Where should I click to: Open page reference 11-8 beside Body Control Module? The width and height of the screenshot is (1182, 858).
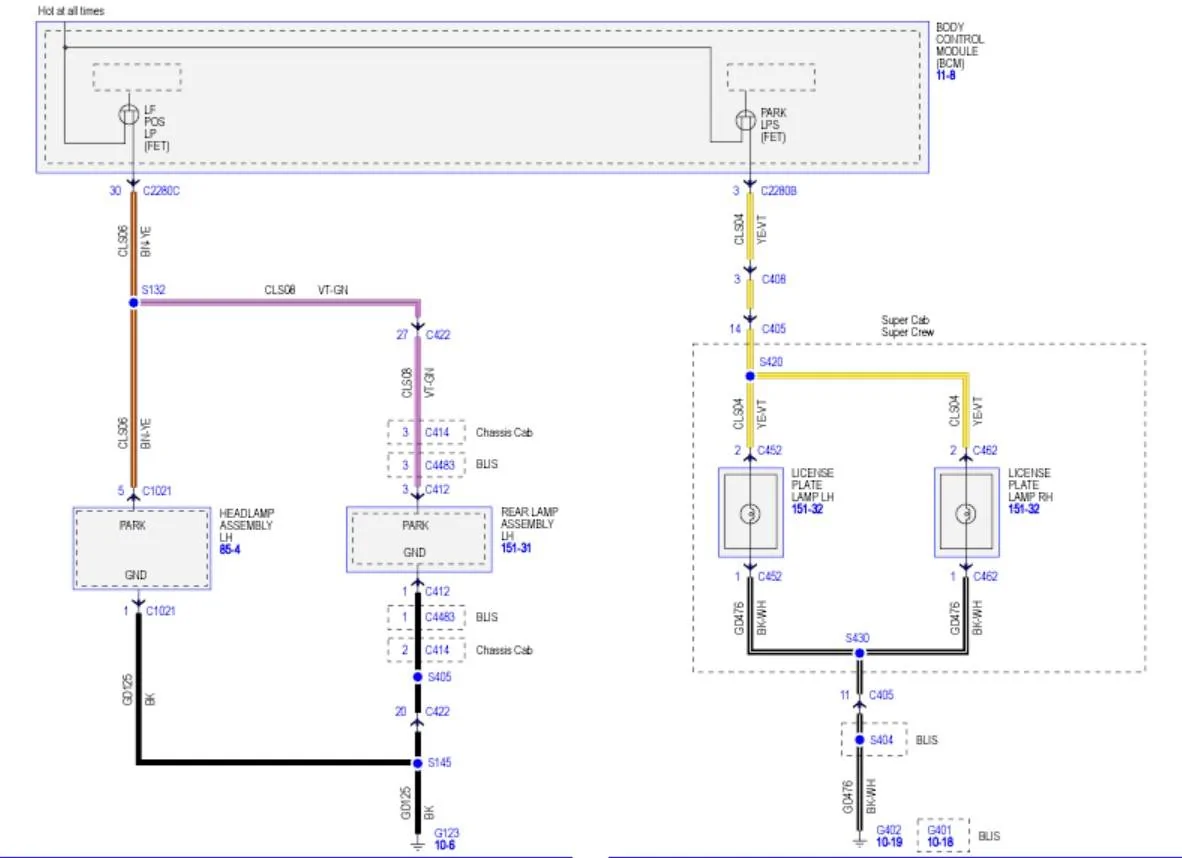(x=945, y=75)
